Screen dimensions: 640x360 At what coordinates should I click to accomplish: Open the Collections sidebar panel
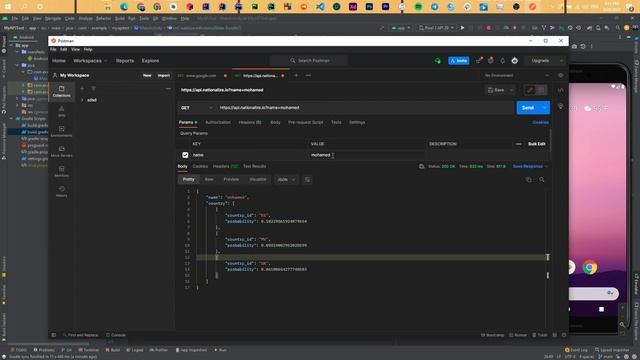coord(62,91)
